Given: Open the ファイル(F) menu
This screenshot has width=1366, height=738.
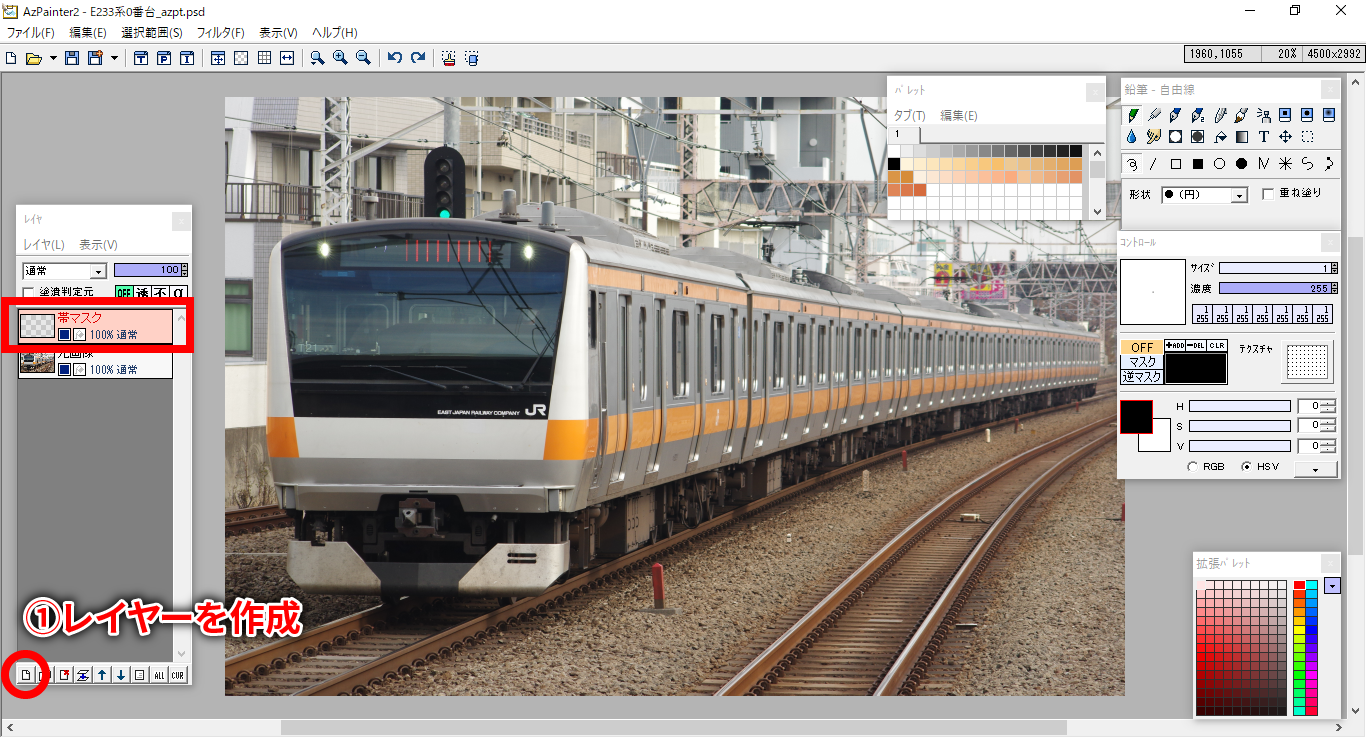Looking at the screenshot, I should pos(30,33).
